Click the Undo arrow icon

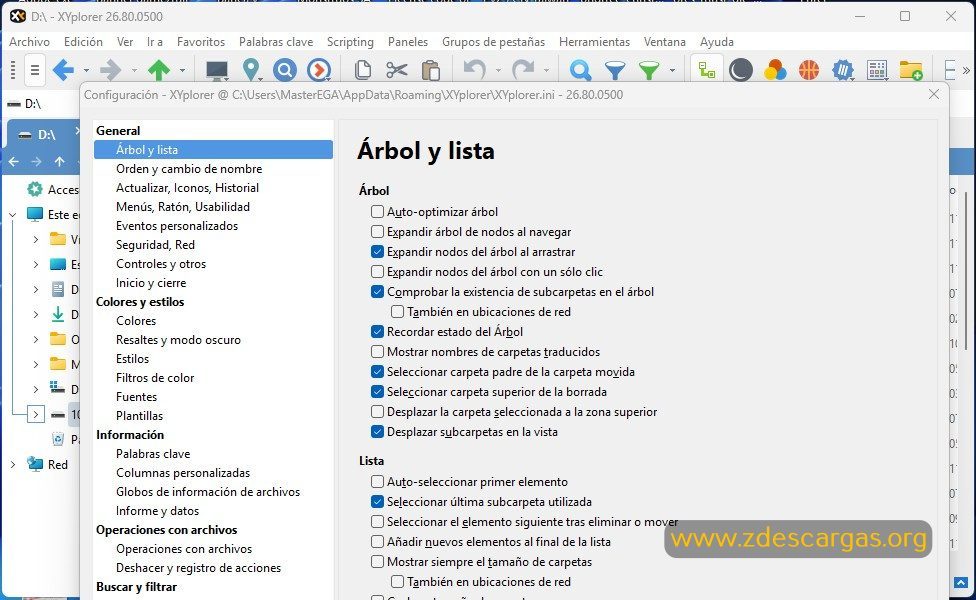coord(475,70)
